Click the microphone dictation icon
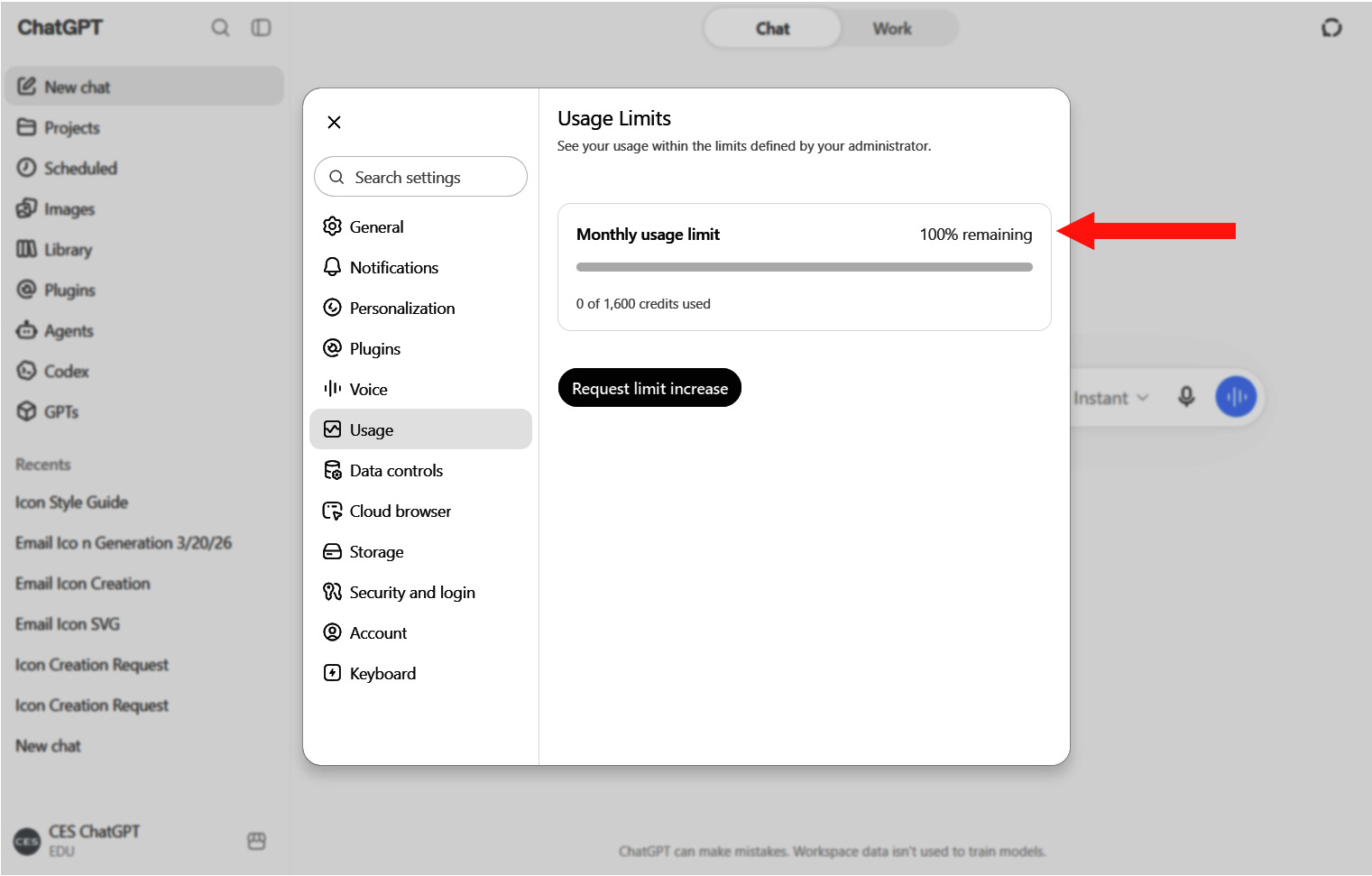1372x876 pixels. pyautogui.click(x=1186, y=397)
